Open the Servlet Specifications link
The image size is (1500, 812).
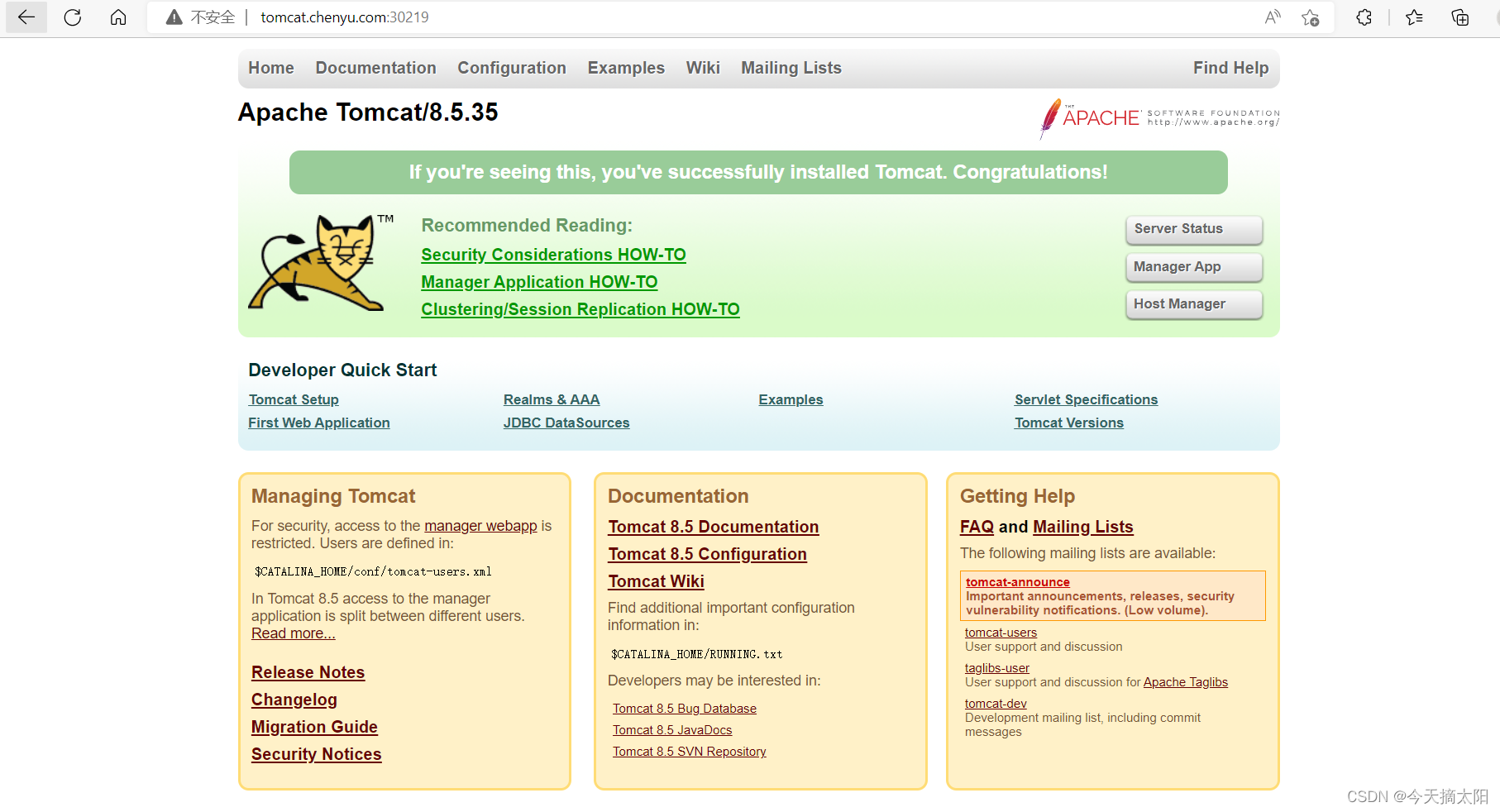click(1086, 399)
